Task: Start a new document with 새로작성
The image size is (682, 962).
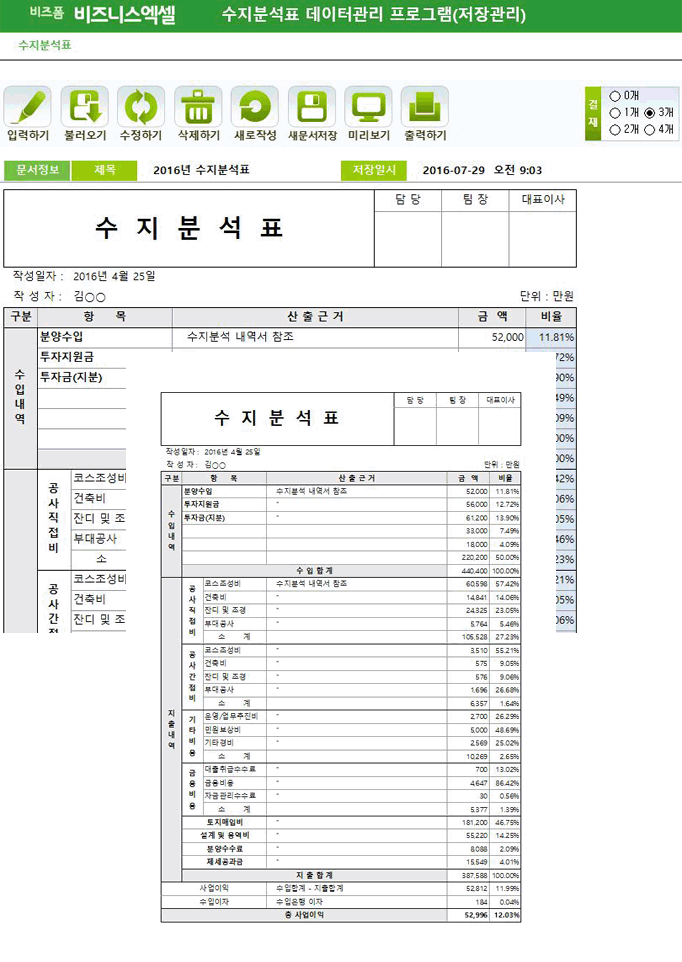Action: 255,107
